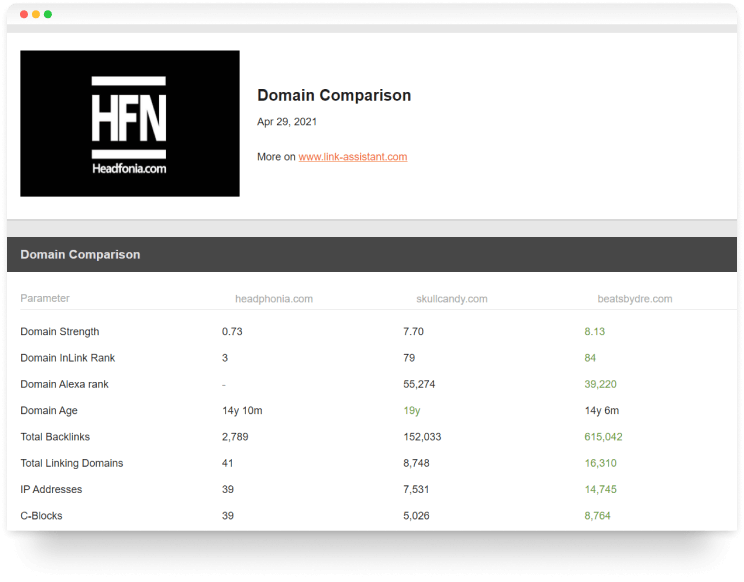Open the www.link-assistant.com link
The image size is (744, 582).
click(x=352, y=157)
